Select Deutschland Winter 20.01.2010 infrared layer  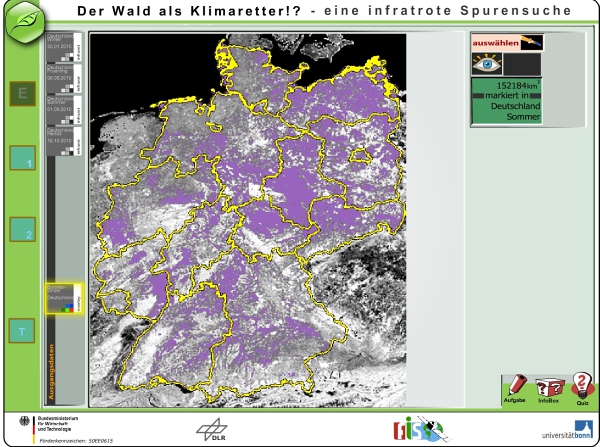[64, 47]
